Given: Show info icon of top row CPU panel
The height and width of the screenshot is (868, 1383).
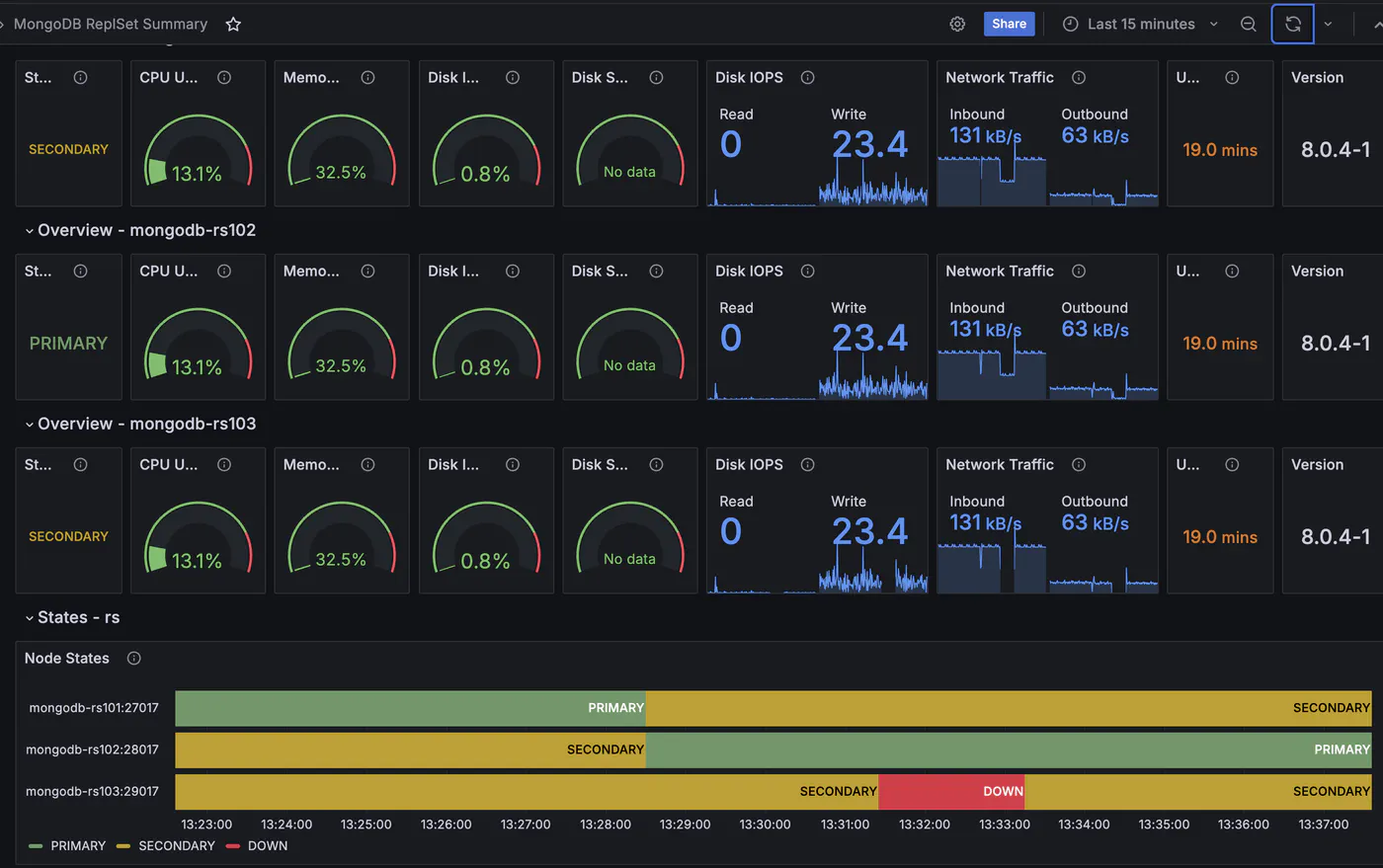Looking at the screenshot, I should pyautogui.click(x=224, y=77).
